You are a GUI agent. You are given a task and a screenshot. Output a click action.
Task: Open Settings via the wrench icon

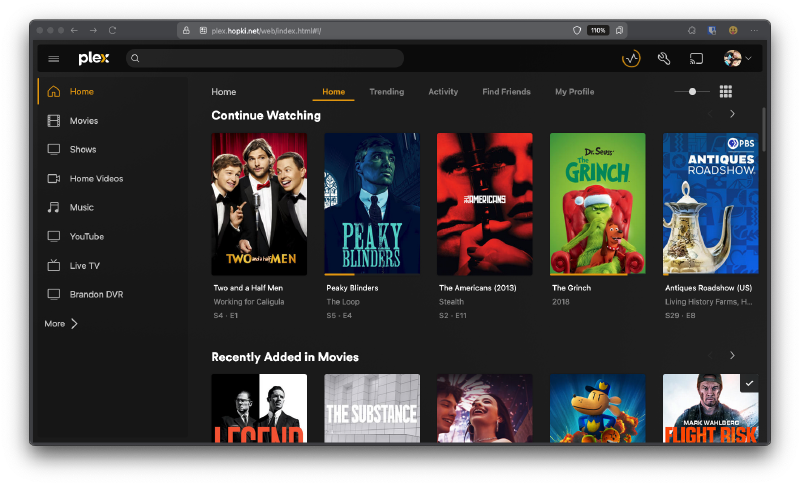tap(663, 59)
